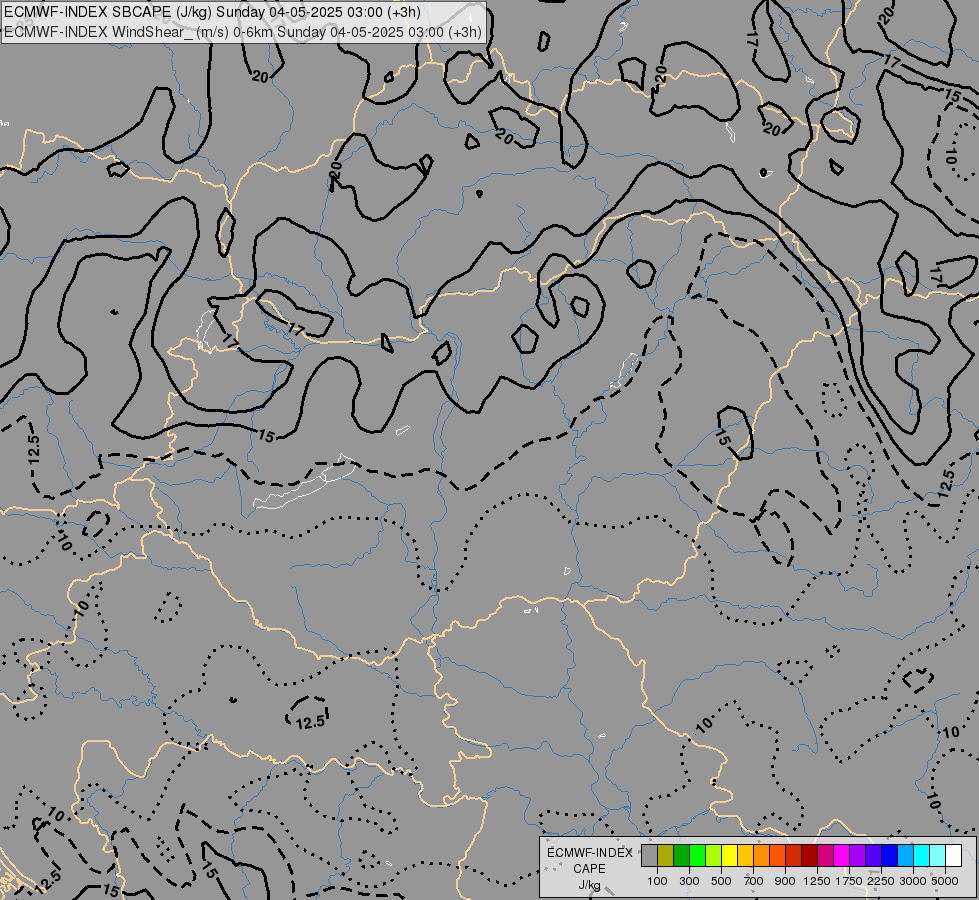Viewport: 979px width, 900px height.
Task: Select the olive legend color swatch
Action: pos(666,856)
